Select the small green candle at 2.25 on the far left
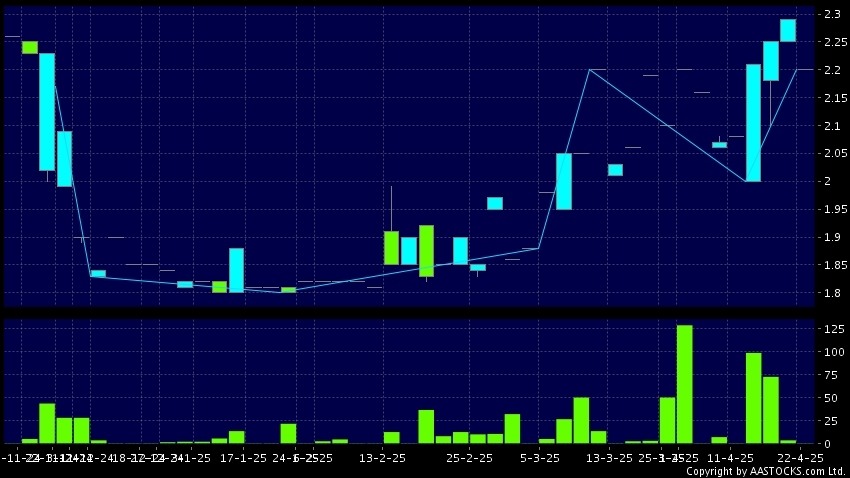Screen dimensions: 850x478 click(x=30, y=48)
